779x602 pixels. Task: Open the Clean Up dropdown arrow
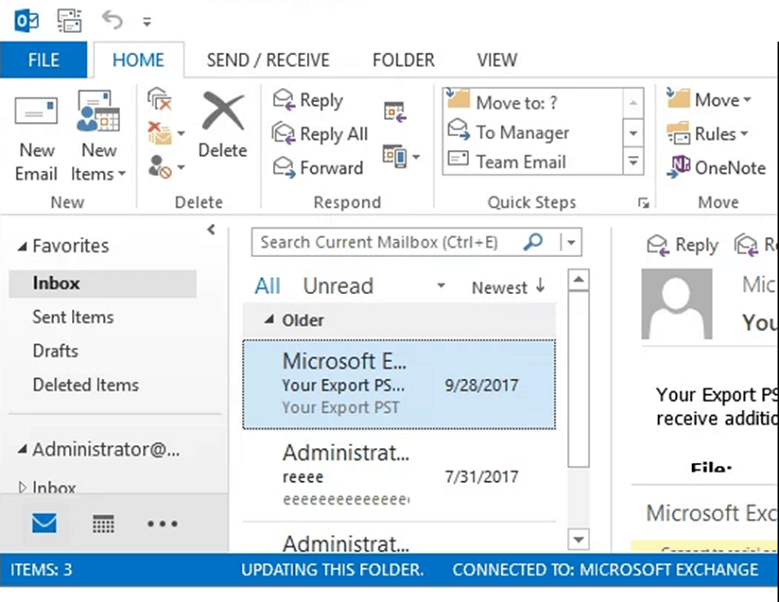181,133
